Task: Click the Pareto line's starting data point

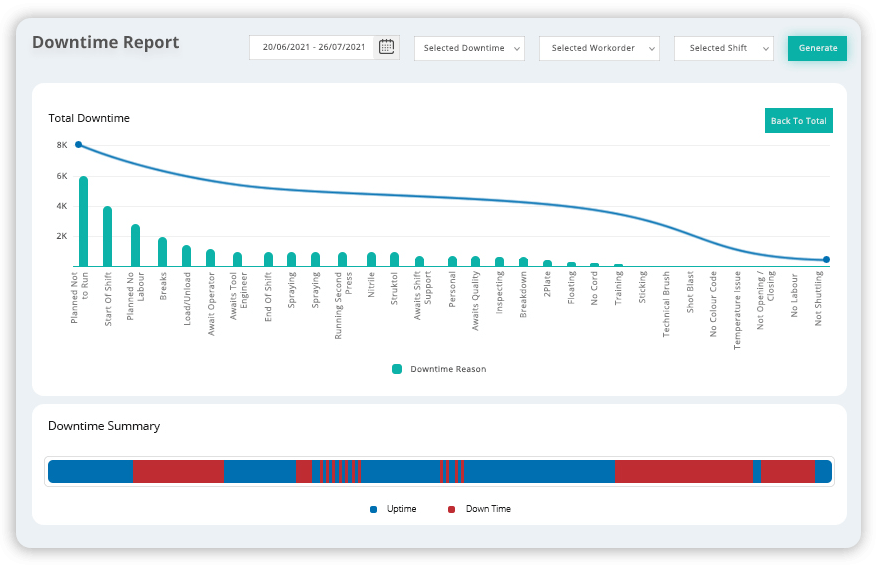Action: pyautogui.click(x=78, y=145)
